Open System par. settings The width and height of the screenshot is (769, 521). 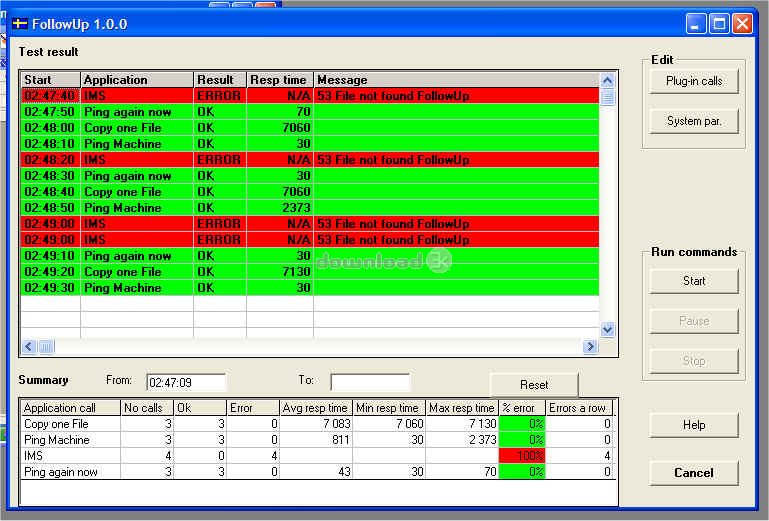tap(694, 121)
